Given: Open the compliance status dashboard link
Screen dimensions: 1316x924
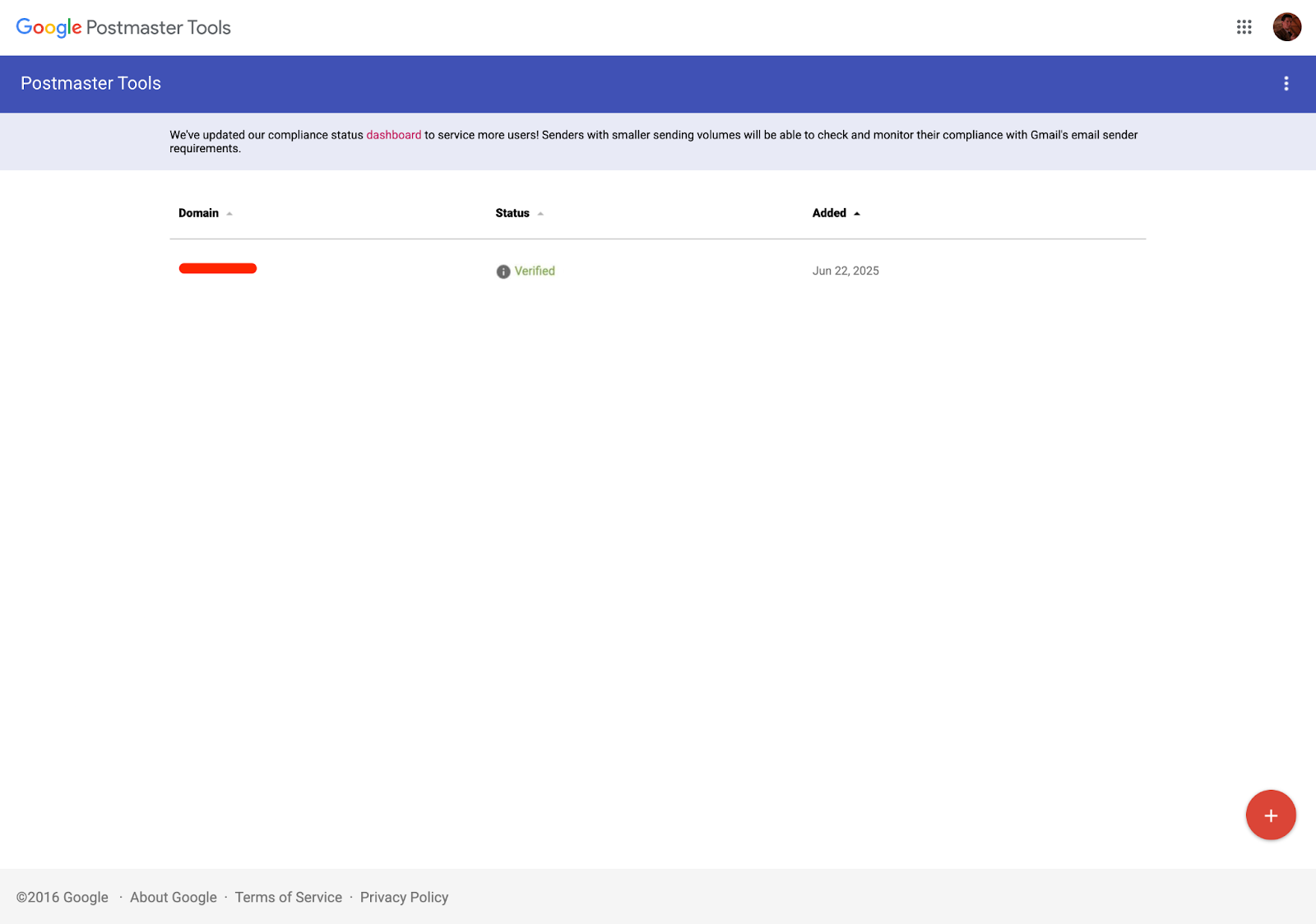Looking at the screenshot, I should 393,135.
